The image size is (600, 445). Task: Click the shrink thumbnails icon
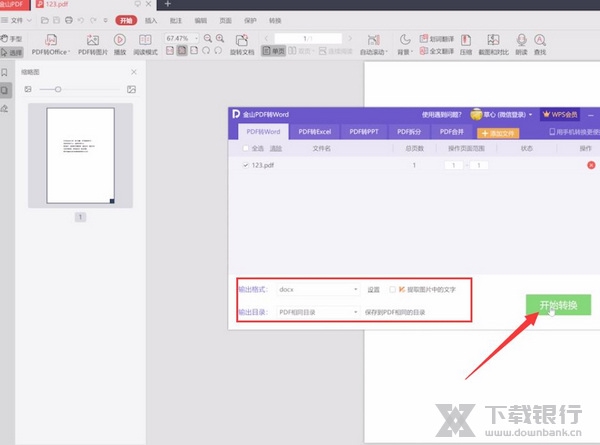point(28,89)
